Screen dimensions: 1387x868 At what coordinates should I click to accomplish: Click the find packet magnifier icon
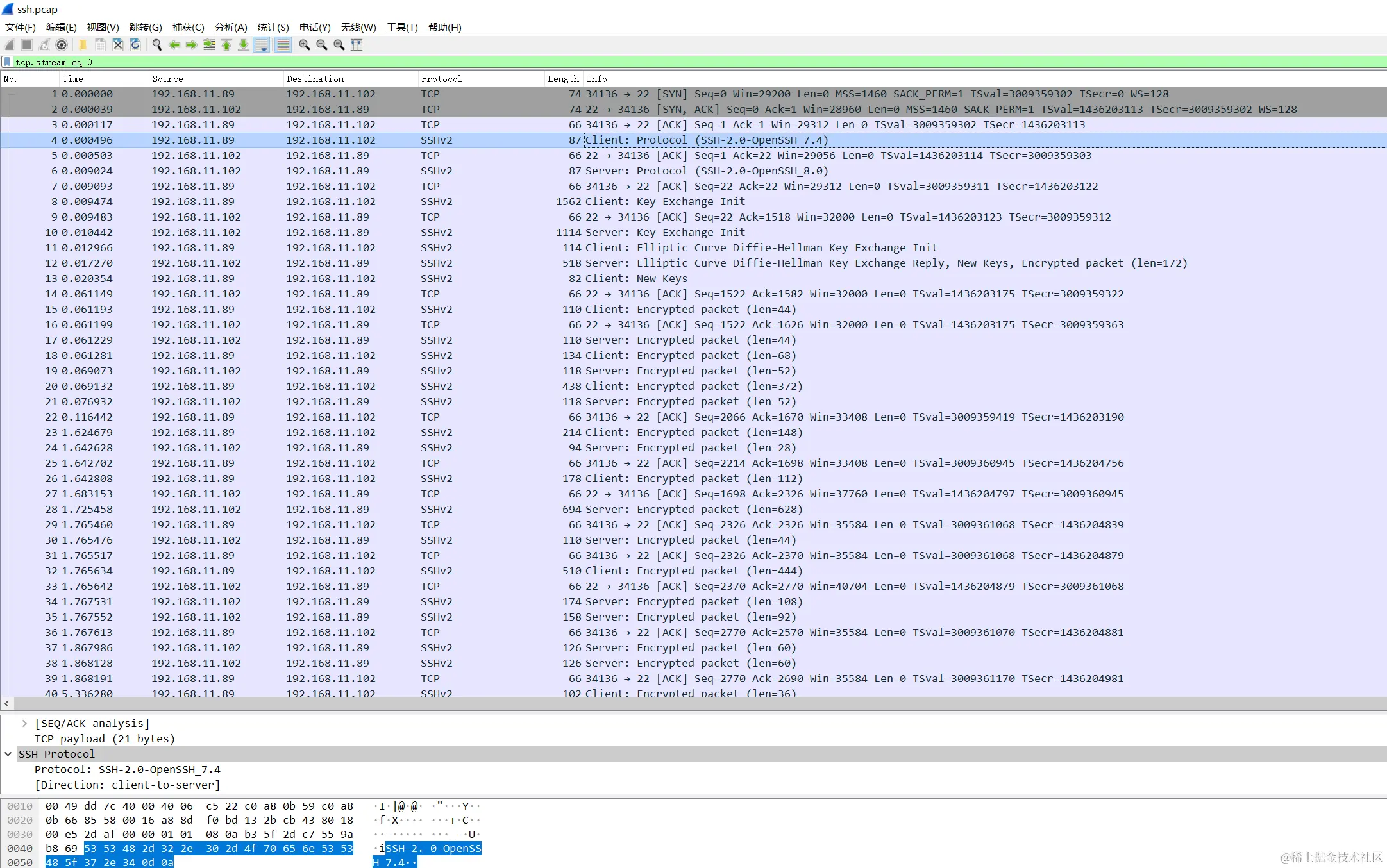[157, 45]
